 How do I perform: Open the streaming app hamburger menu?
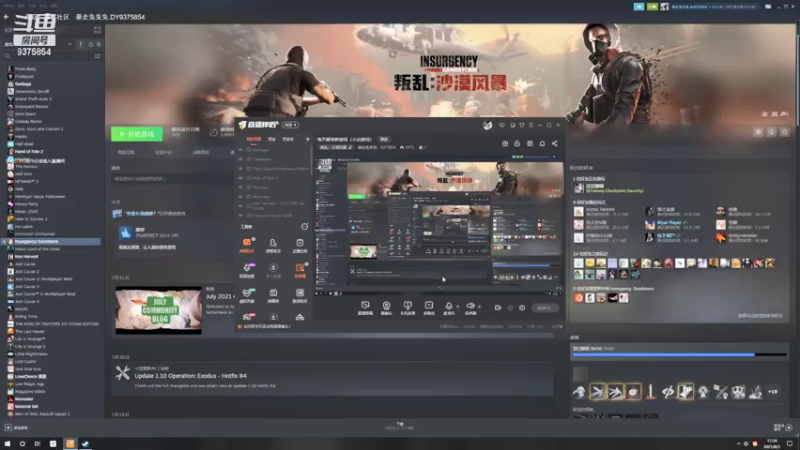click(x=531, y=125)
